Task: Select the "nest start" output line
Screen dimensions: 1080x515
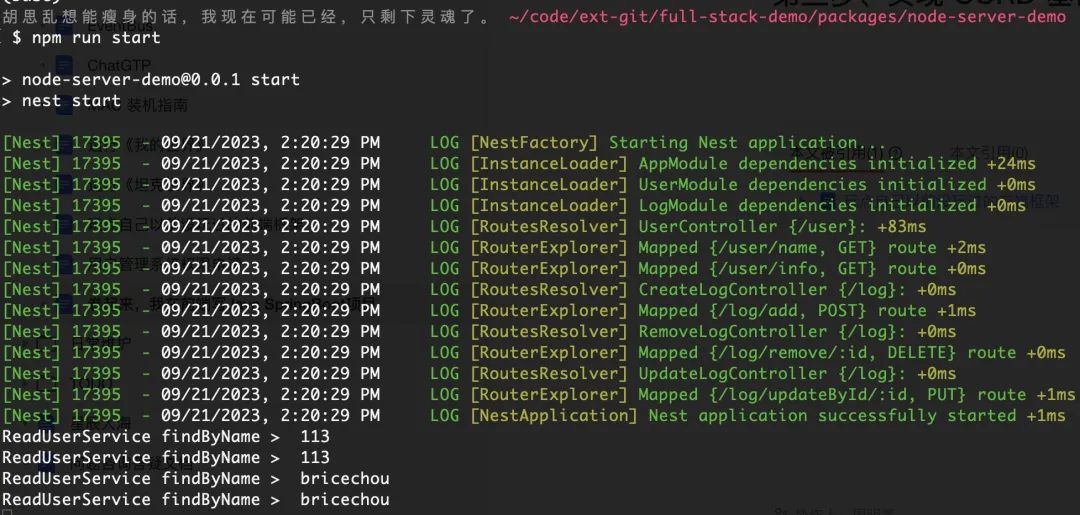Action: (x=71, y=101)
